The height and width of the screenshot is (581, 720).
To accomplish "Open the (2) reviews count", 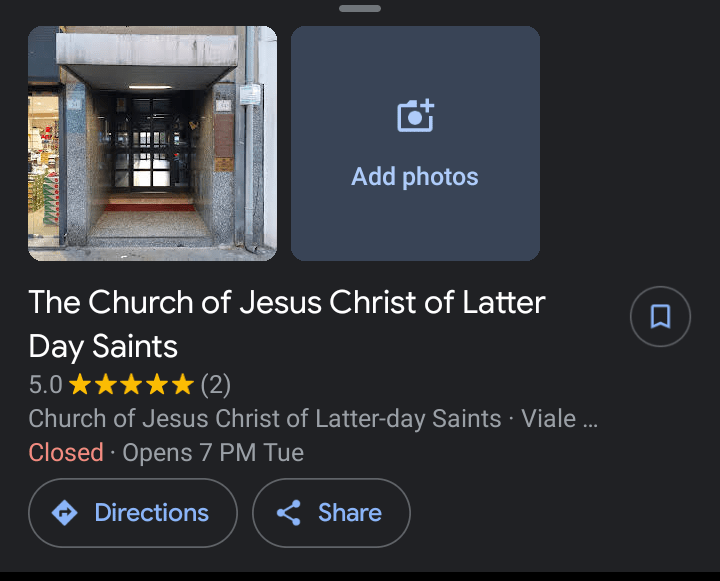I will pos(215,384).
